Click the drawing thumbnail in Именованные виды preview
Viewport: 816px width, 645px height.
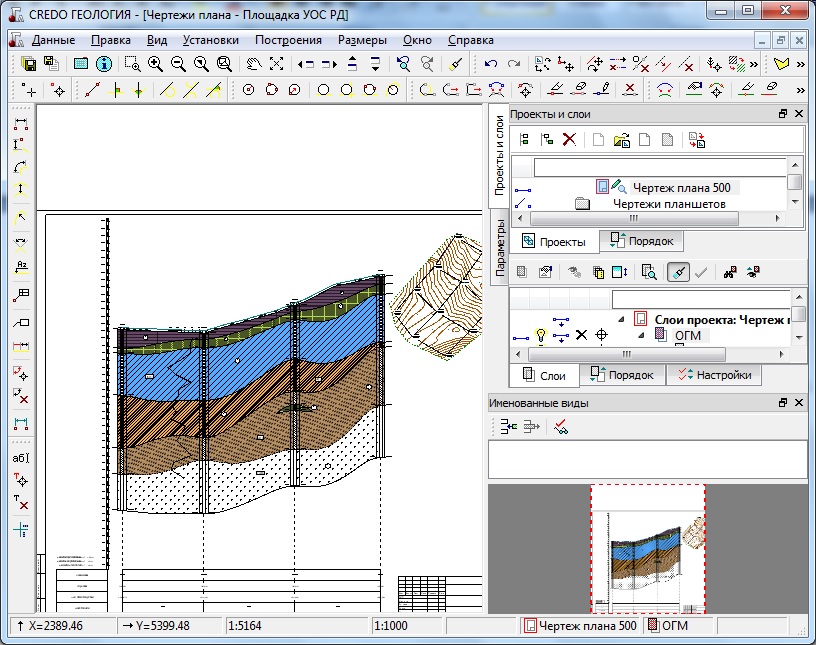(647, 549)
